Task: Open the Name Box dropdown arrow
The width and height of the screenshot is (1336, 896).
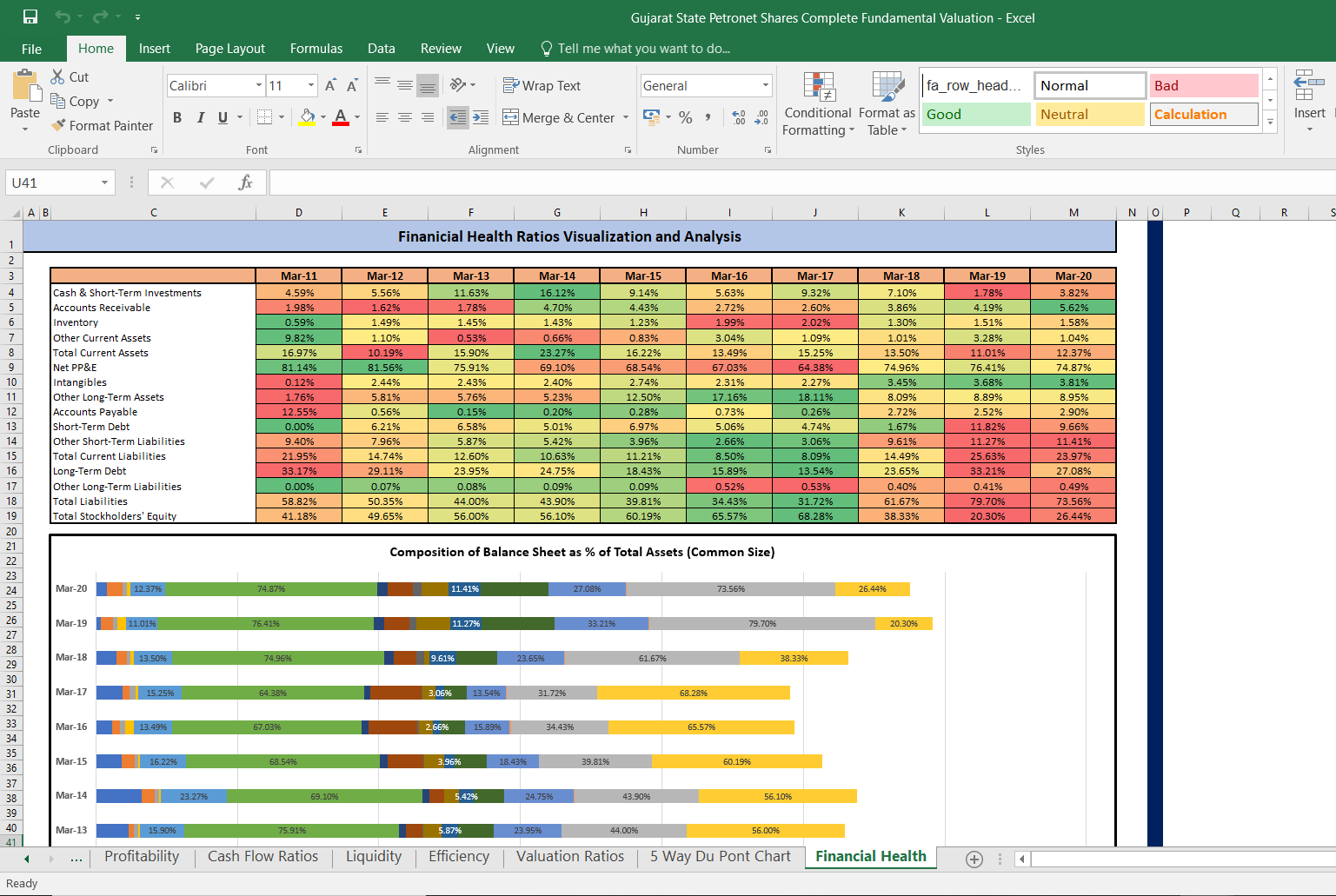Action: 104,183
